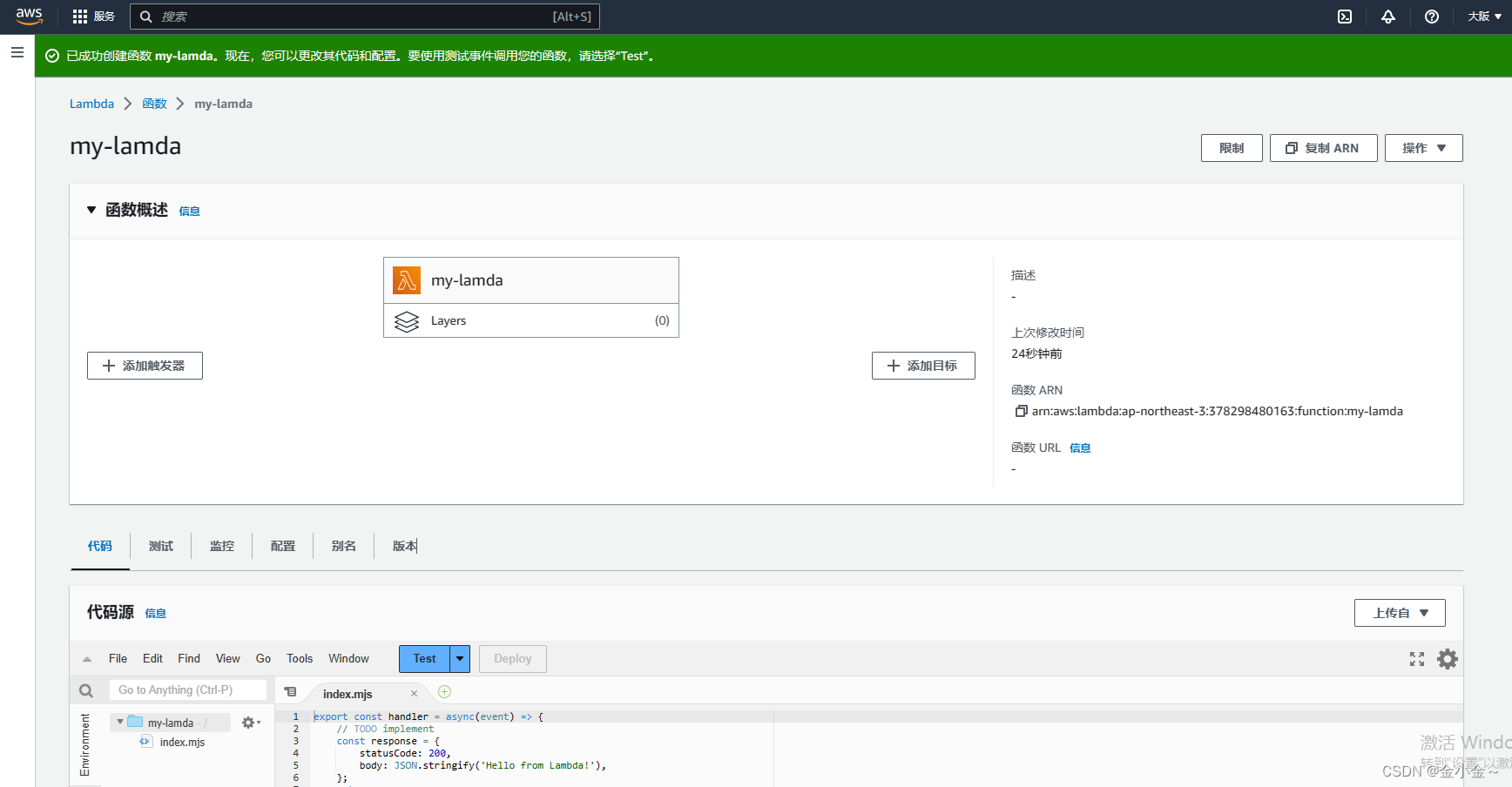This screenshot has width=1512, height=787.
Task: Open the CloudShell terminal icon
Action: [x=1345, y=17]
